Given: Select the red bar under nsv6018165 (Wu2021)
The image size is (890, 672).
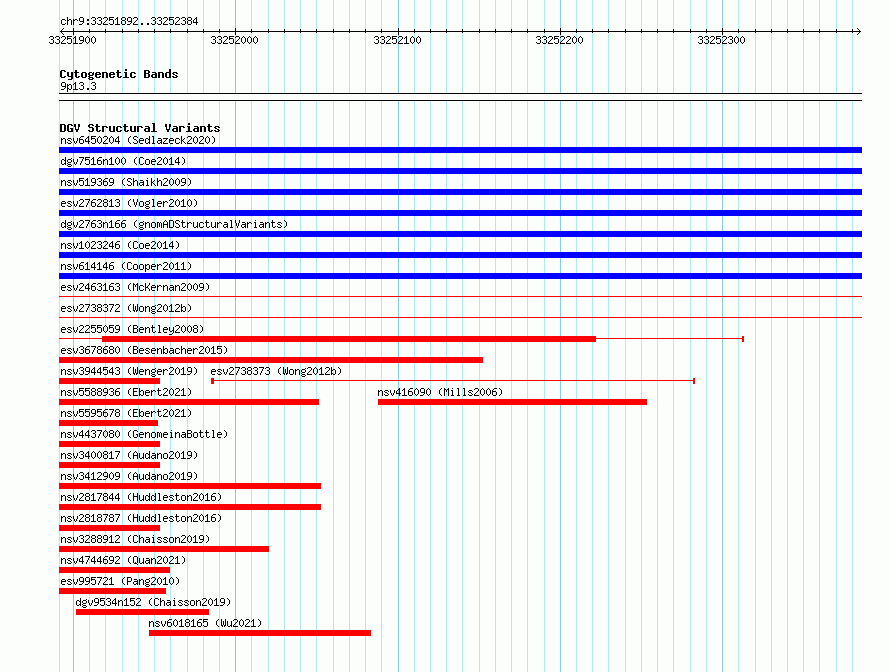Looking at the screenshot, I should (x=260, y=633).
